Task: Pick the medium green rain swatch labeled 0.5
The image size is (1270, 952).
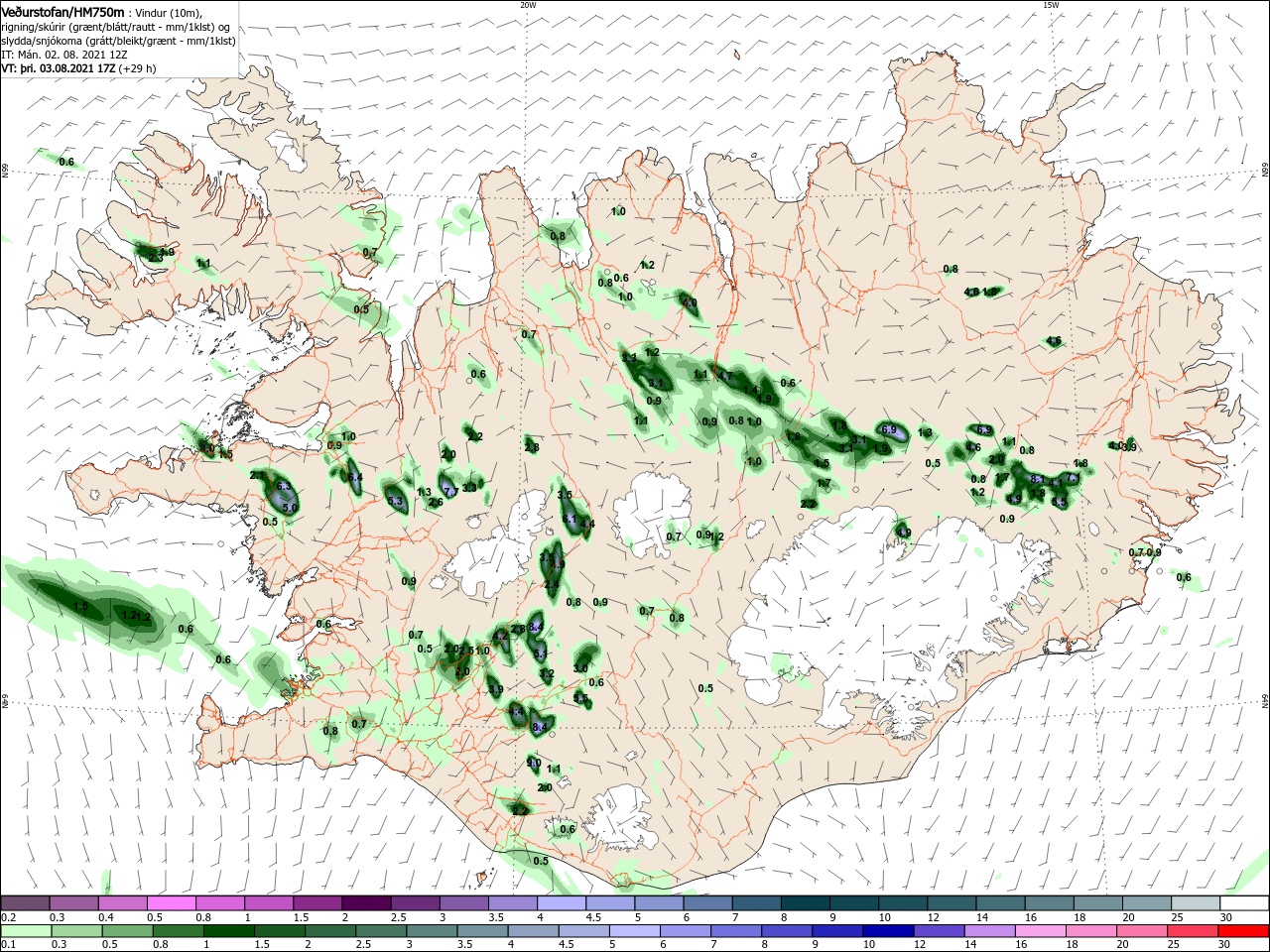Action: (x=129, y=931)
